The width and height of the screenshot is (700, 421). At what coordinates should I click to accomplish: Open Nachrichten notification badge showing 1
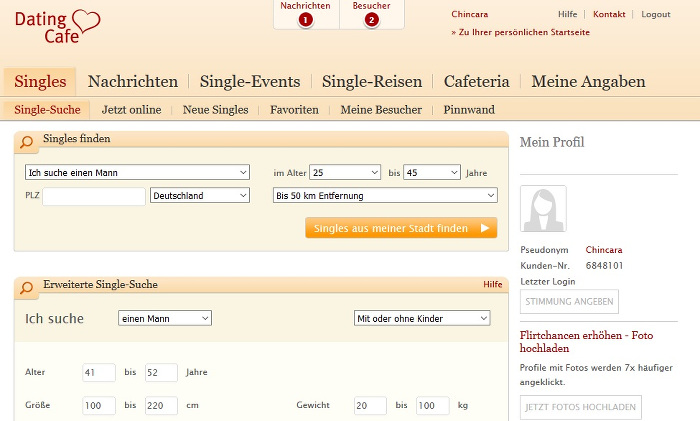305,20
